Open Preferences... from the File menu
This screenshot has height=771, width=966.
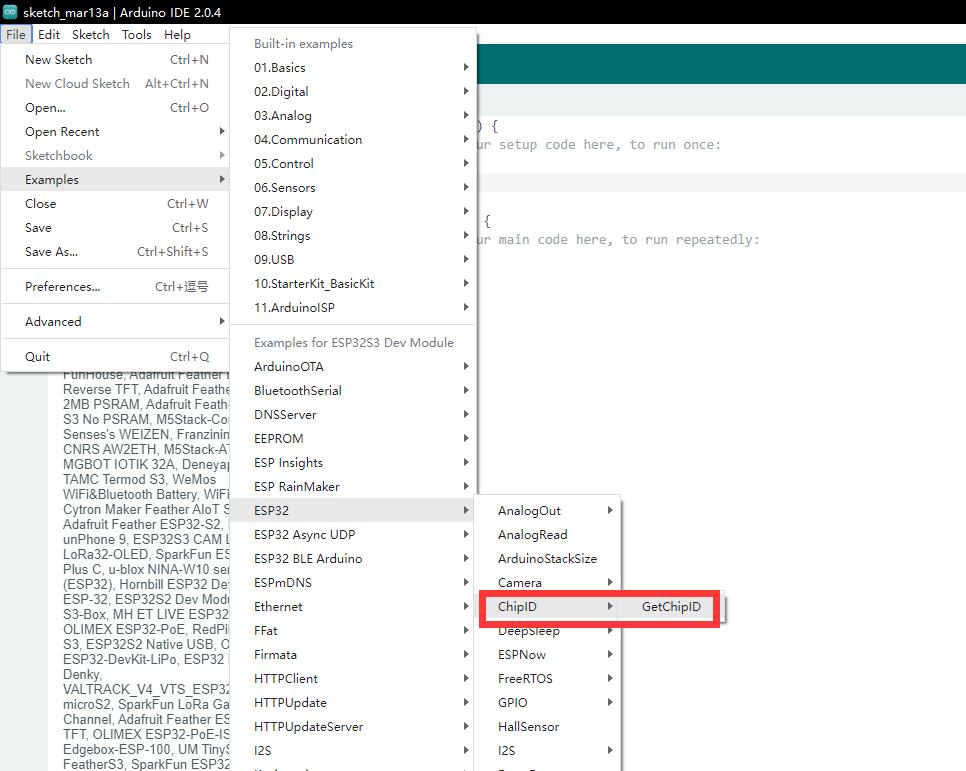click(x=63, y=287)
